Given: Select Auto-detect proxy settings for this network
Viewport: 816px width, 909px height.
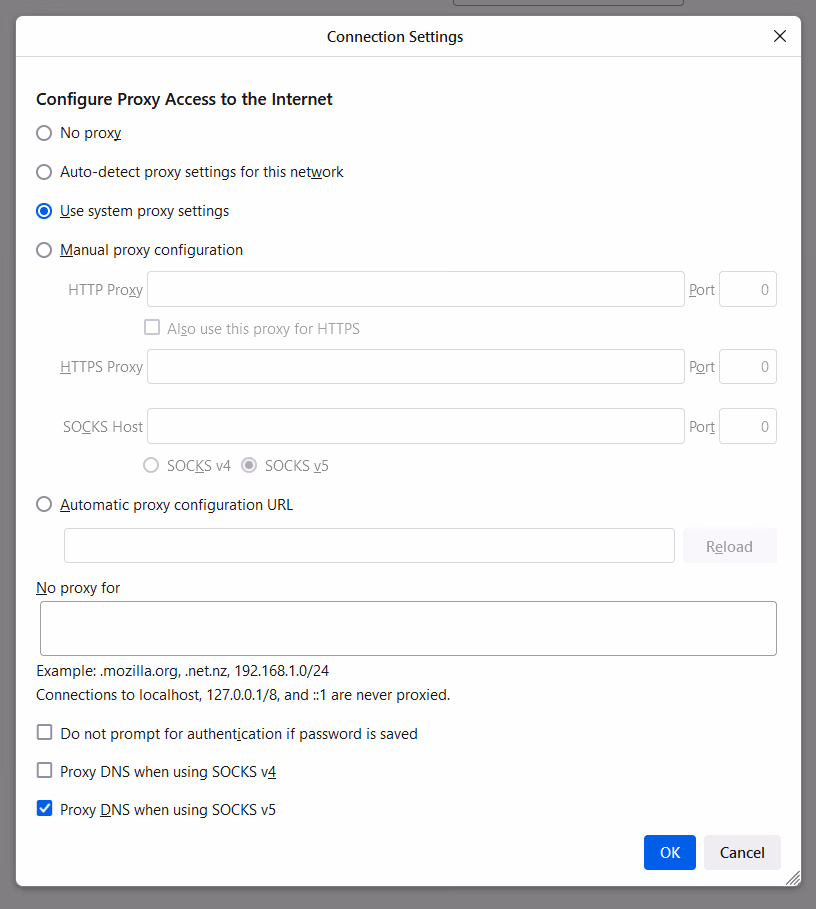Looking at the screenshot, I should [44, 171].
